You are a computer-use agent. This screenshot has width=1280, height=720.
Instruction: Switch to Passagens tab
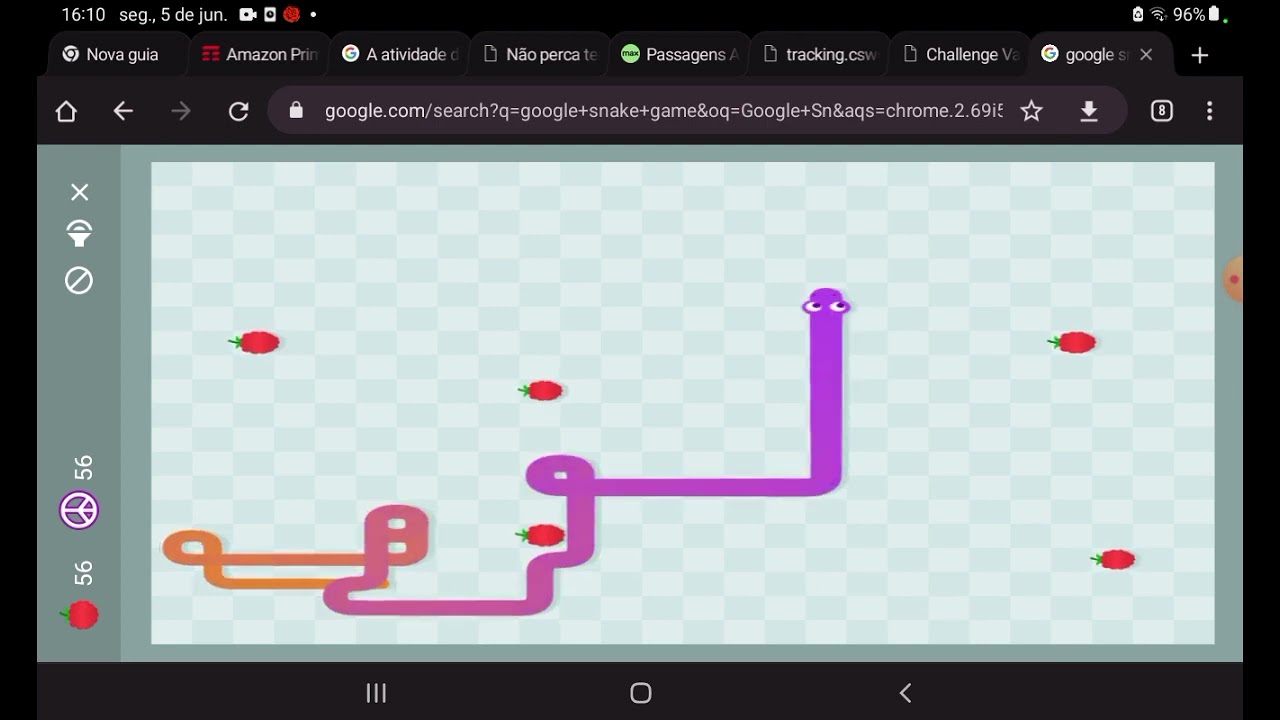[x=680, y=54]
